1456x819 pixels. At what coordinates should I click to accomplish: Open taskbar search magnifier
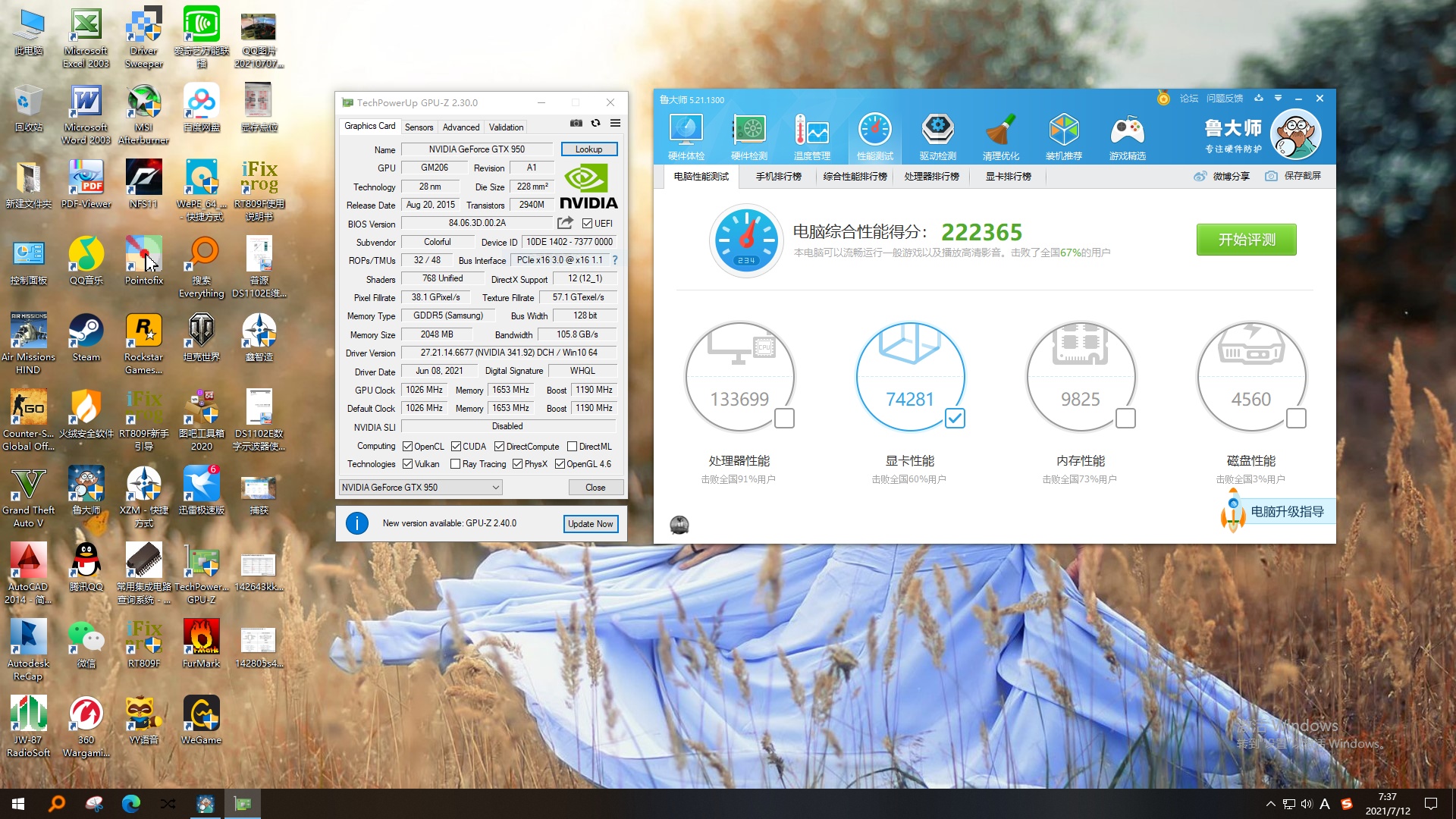pos(57,804)
